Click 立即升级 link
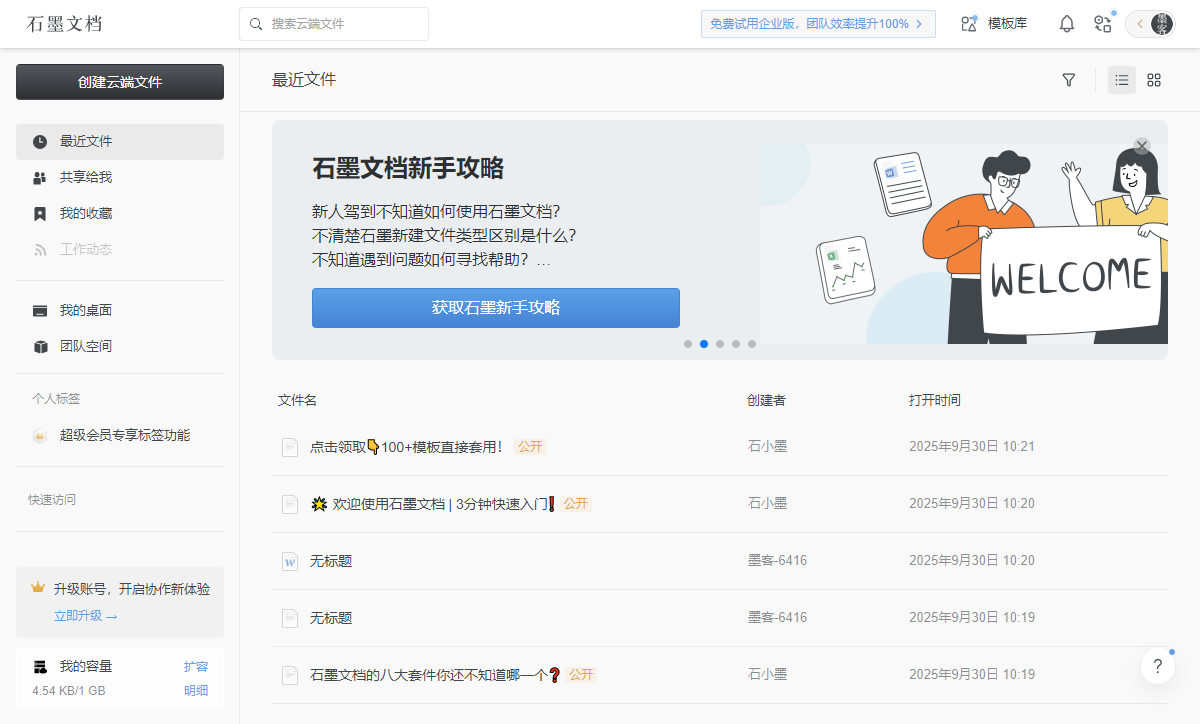This screenshot has height=724, width=1200. tap(86, 616)
